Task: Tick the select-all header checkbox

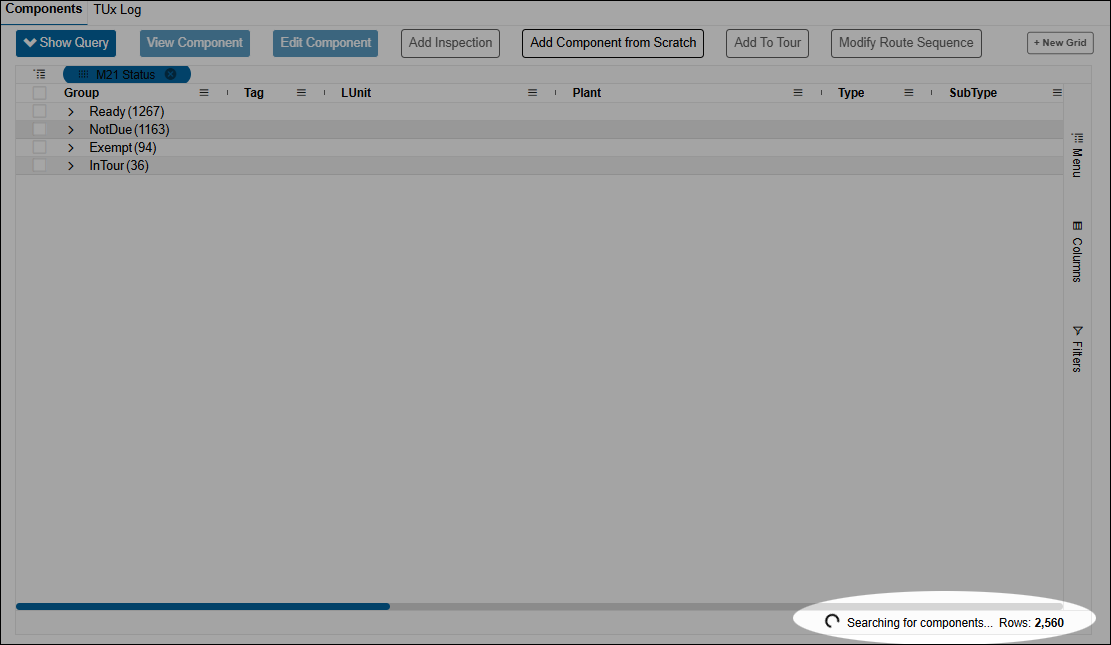Action: coord(40,93)
